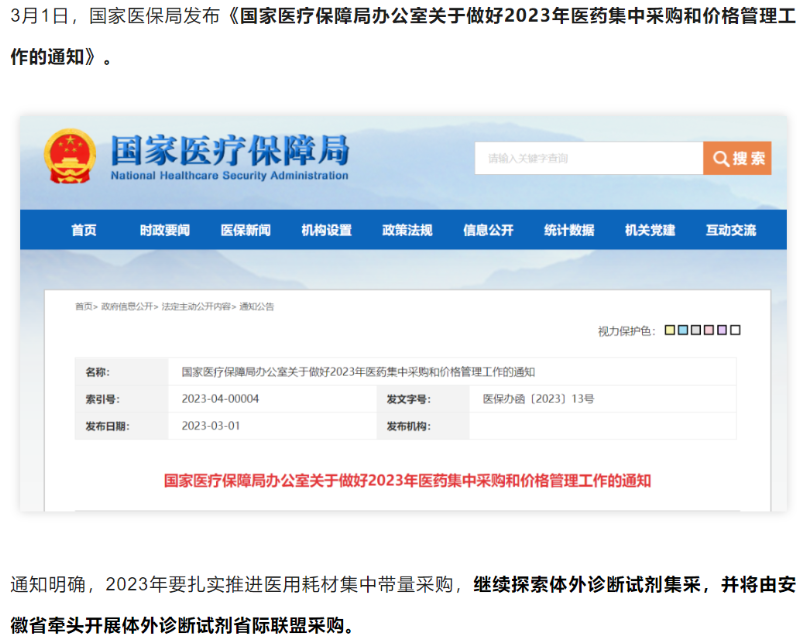Open the 医保新闻 nav item
This screenshot has width=812, height=638.
[x=245, y=230]
